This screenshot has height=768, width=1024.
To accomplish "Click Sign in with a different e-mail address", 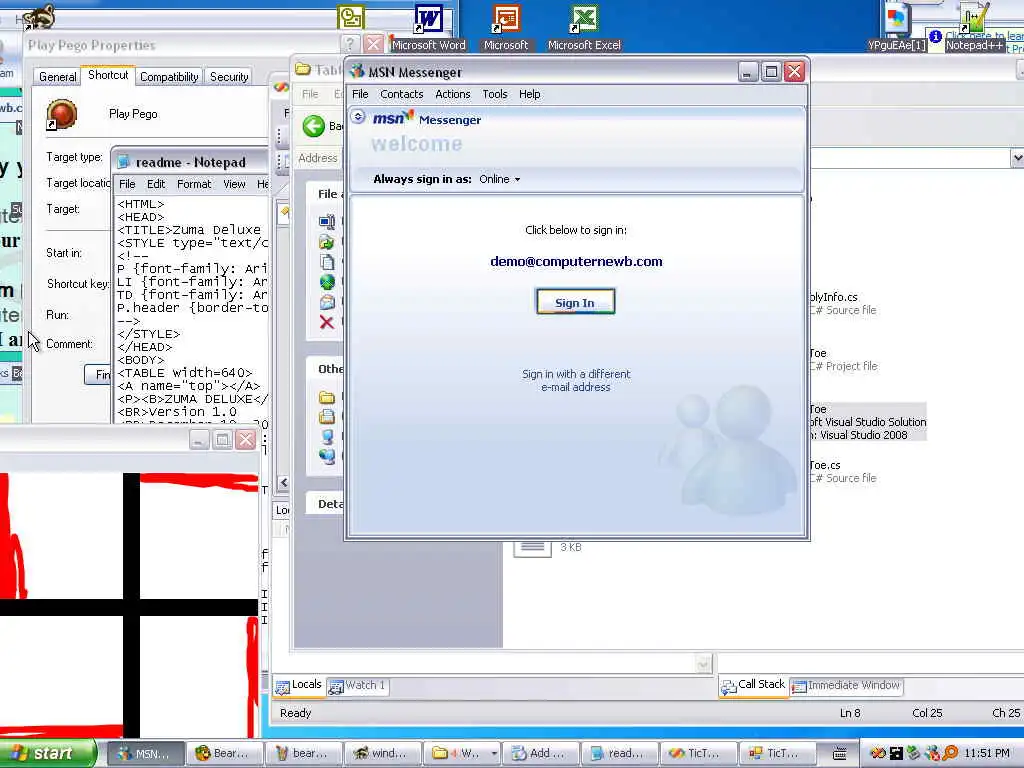I will pos(576,380).
